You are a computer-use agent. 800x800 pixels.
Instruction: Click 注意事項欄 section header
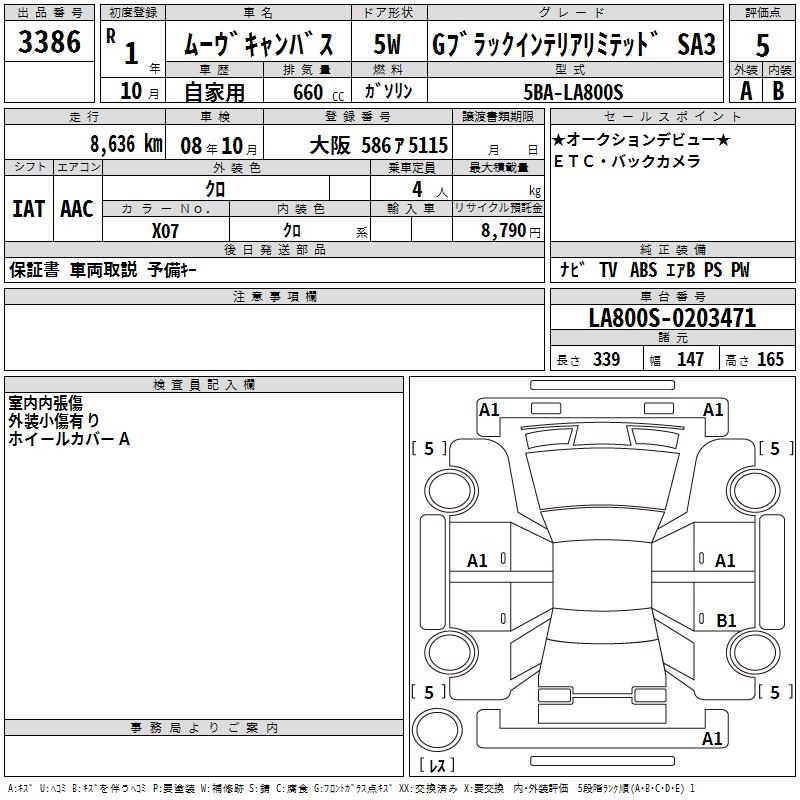pos(274,296)
